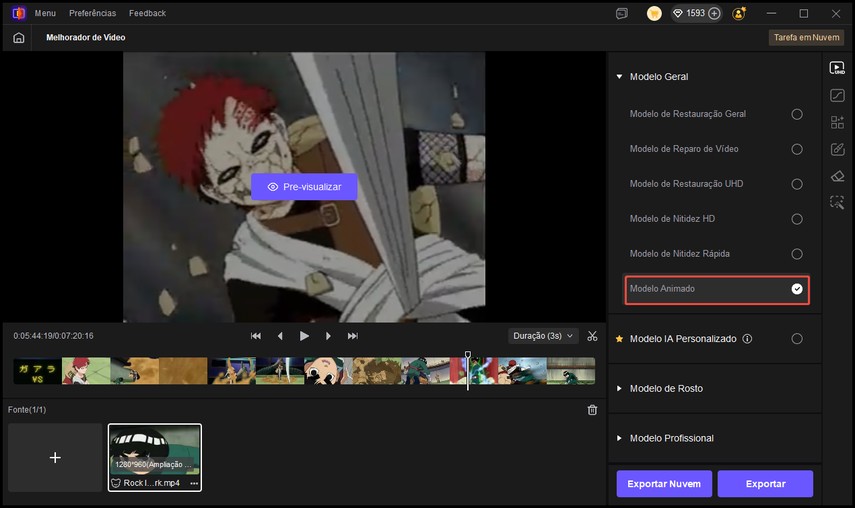
Task: Expand the Modelo de Rosto section
Action: (x=619, y=389)
